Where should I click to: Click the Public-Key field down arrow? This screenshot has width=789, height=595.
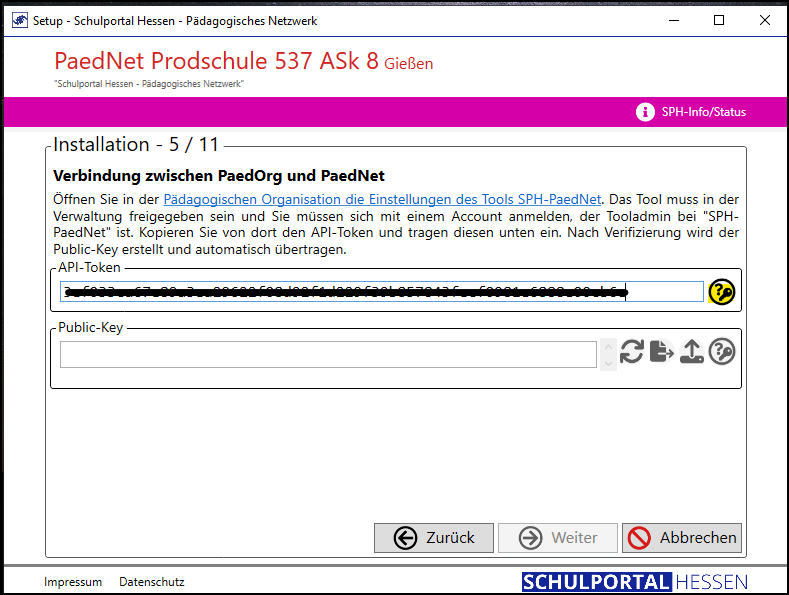coord(608,363)
